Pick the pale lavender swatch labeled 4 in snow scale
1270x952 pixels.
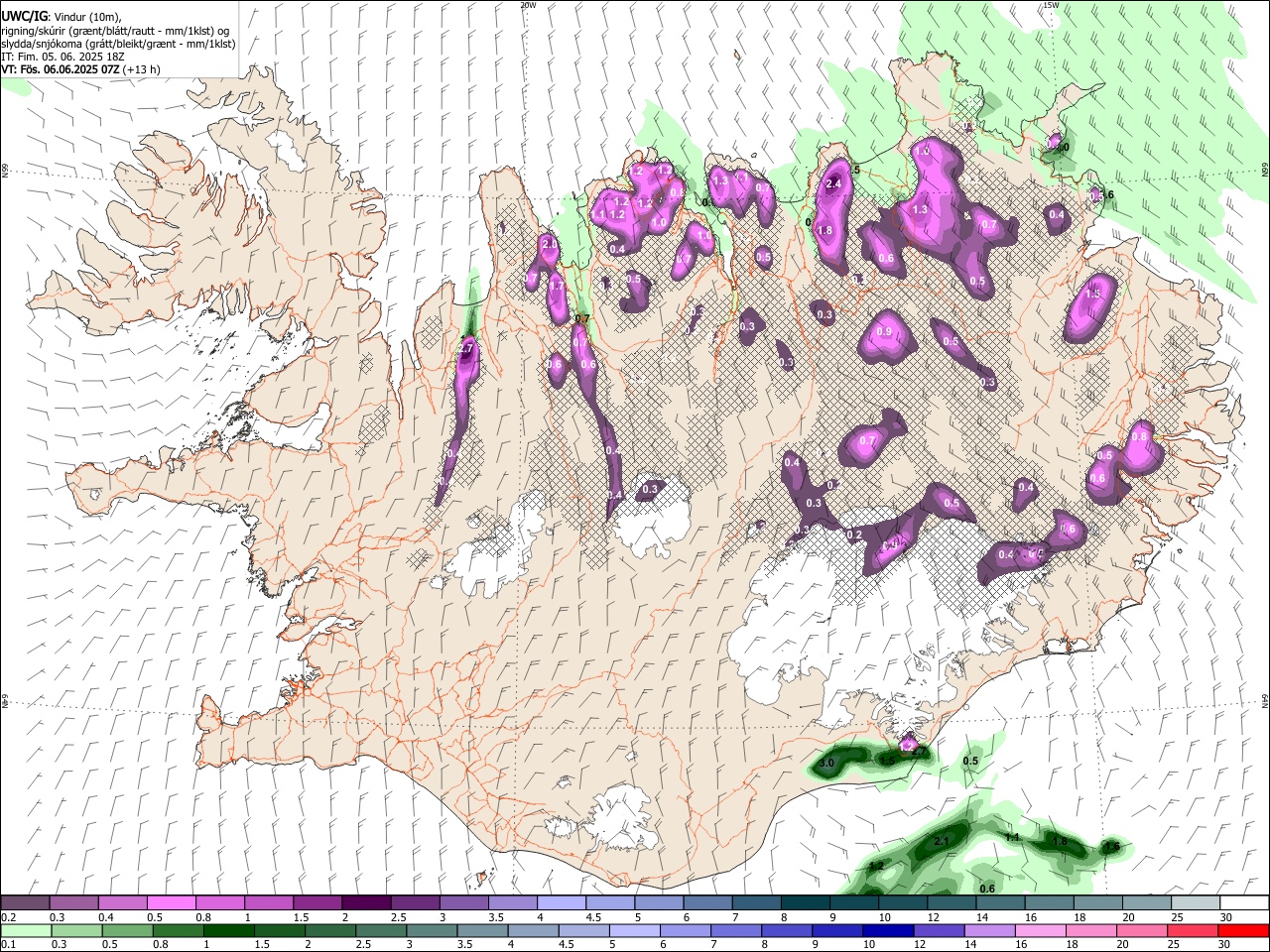point(562,903)
